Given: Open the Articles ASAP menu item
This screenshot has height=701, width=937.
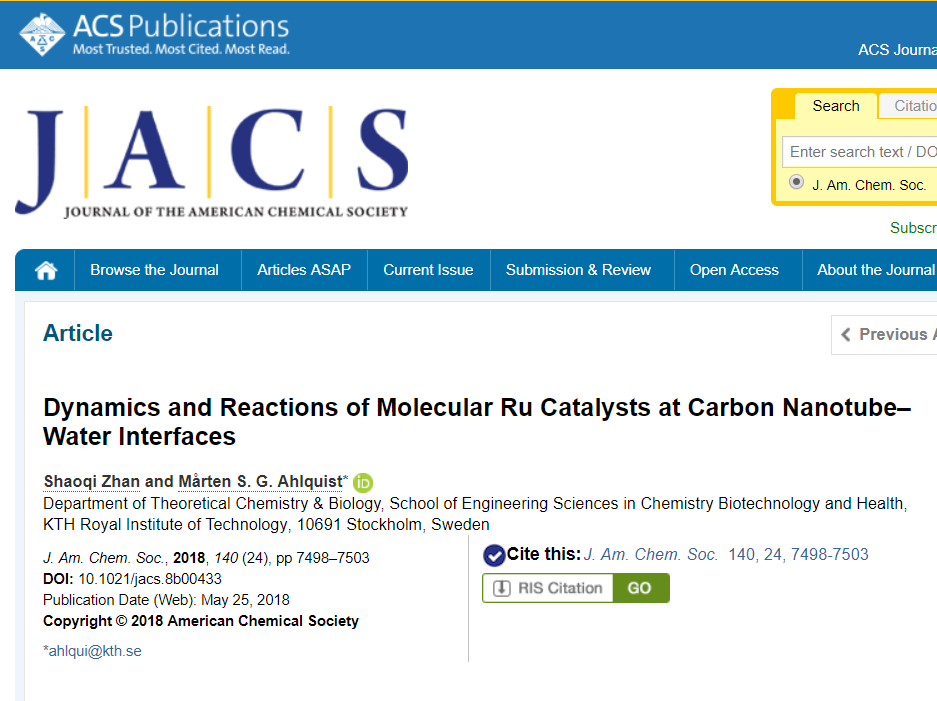Looking at the screenshot, I should click(304, 270).
